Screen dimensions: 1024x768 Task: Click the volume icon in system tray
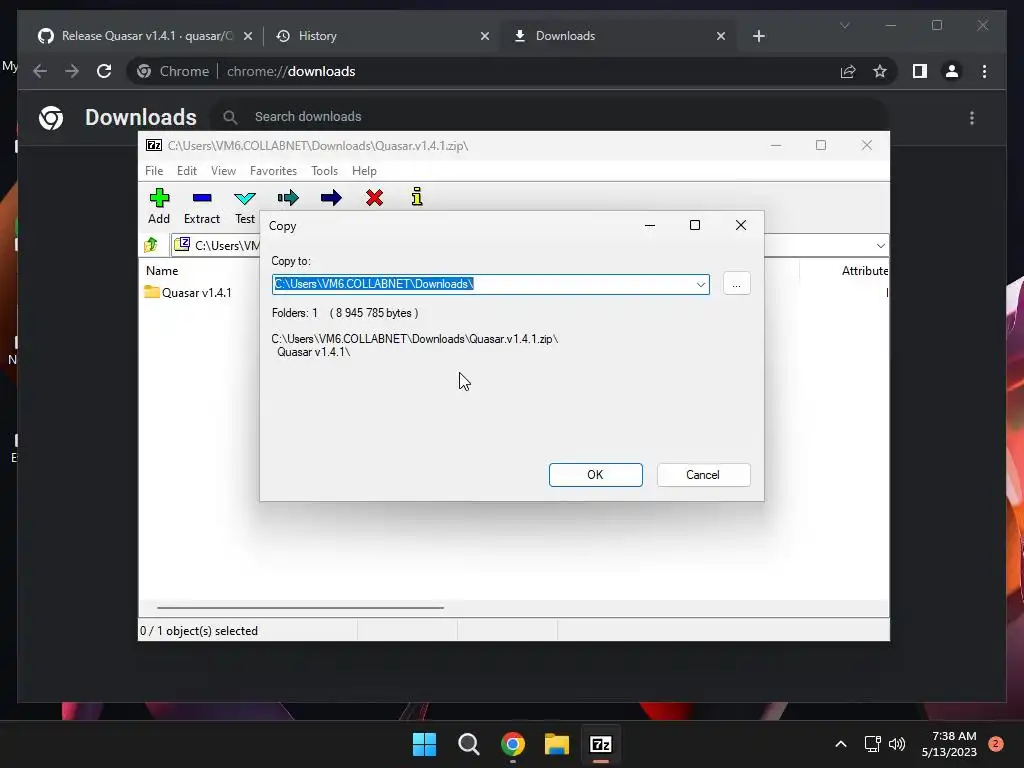click(x=897, y=744)
